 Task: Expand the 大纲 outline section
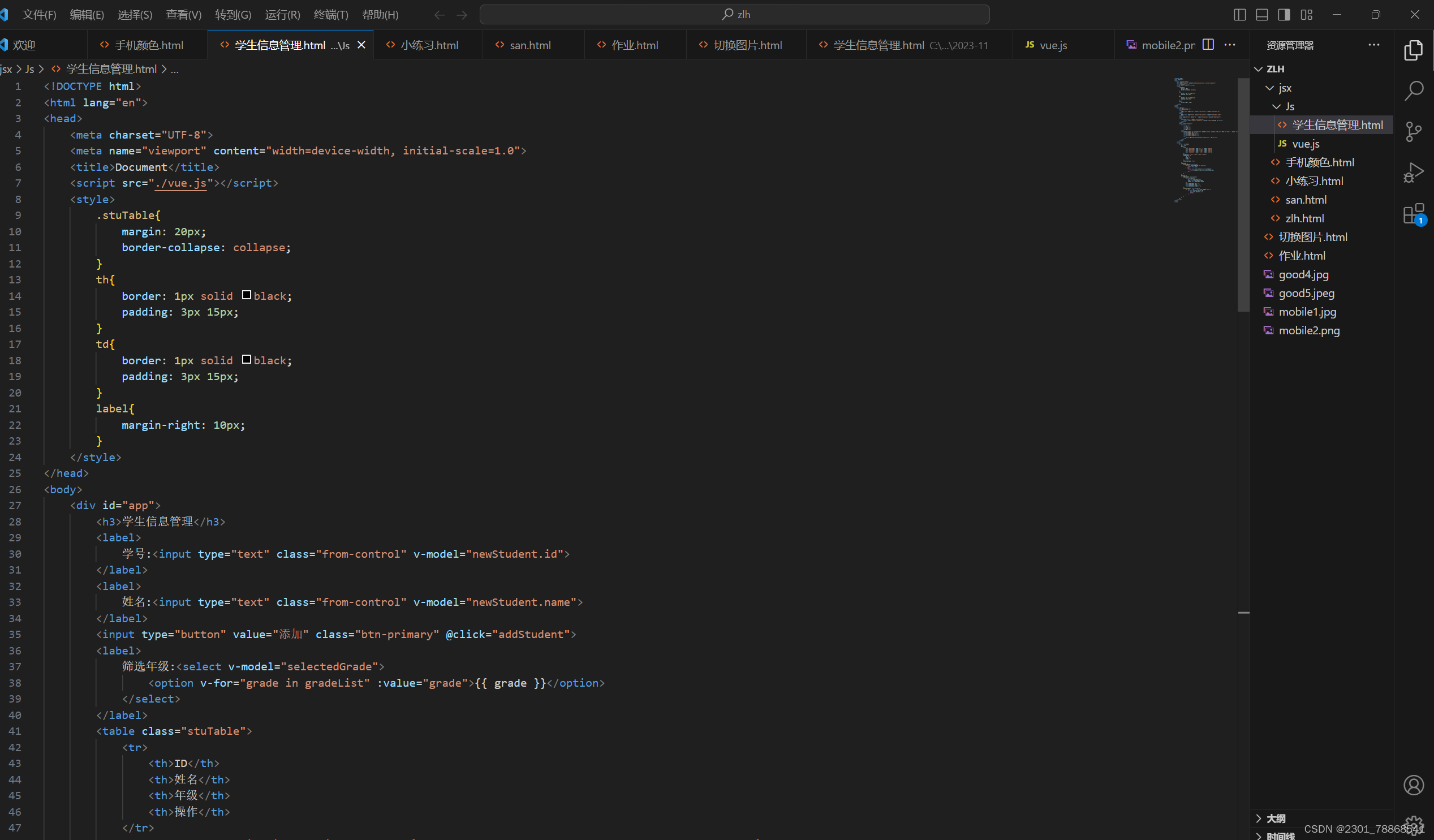point(1274,818)
